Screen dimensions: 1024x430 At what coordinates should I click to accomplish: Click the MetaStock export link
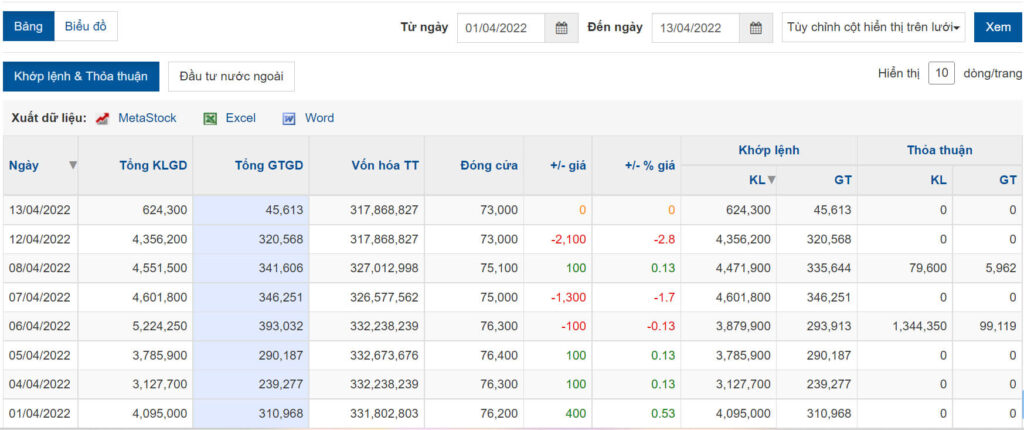pos(147,118)
